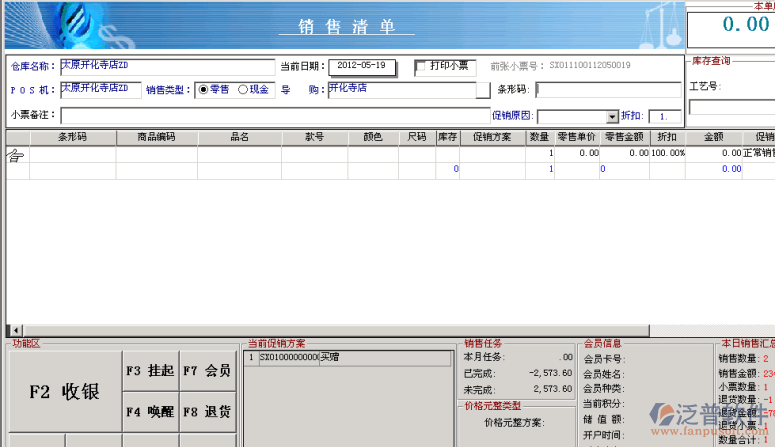Image resolution: width=779 pixels, height=447 pixels.
Task: Click the 促销方案 column header
Action: [492, 137]
